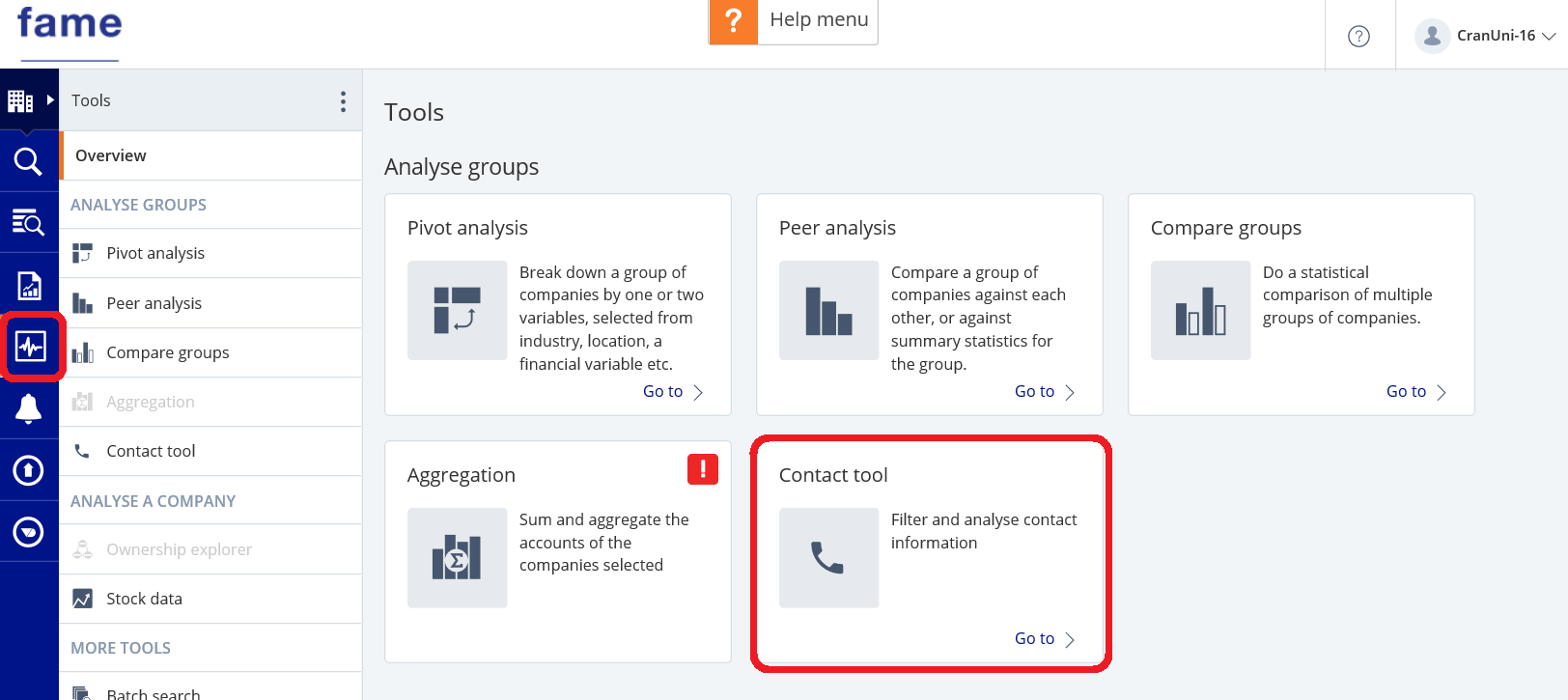
Task: Open the Tools panel three-dot menu
Action: [343, 101]
